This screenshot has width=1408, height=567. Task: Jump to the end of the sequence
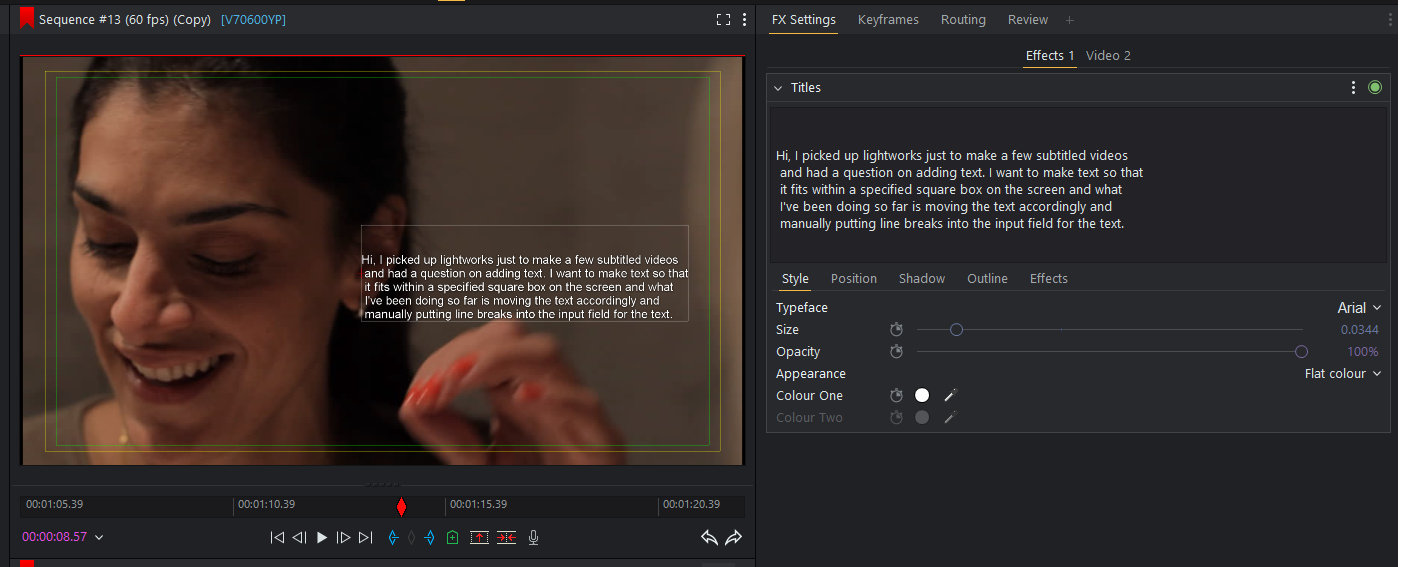pos(365,537)
